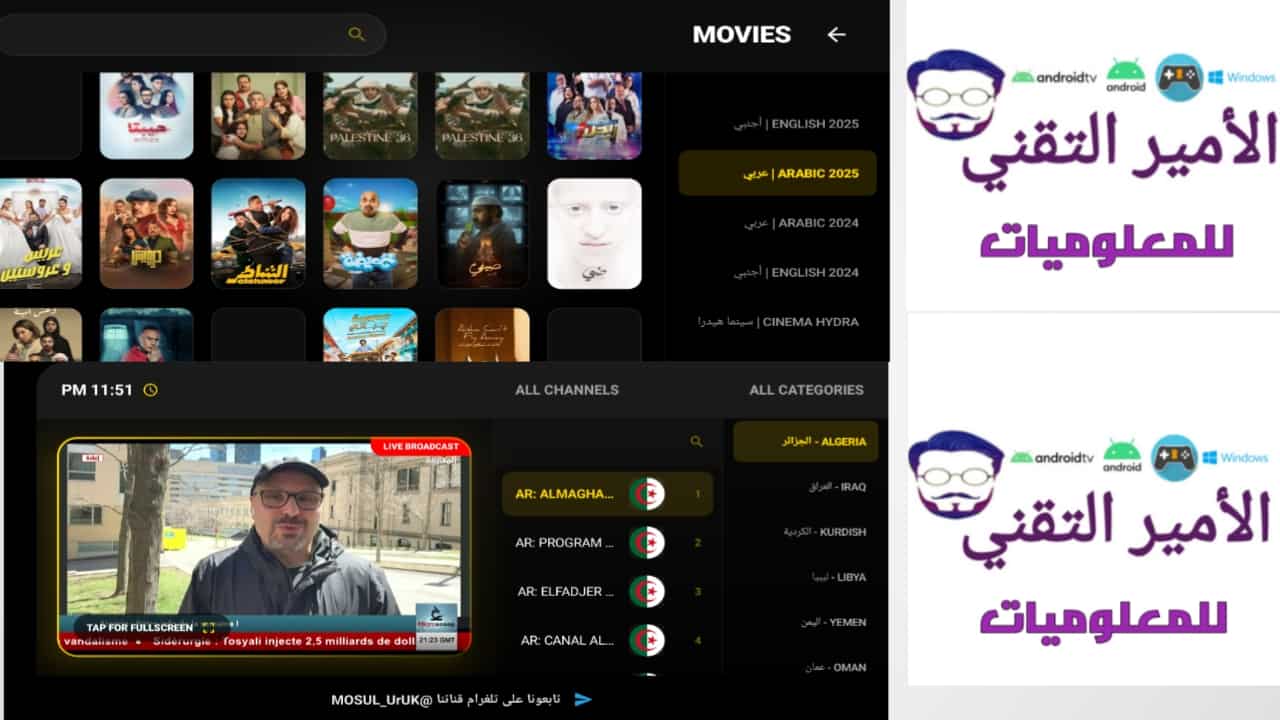Click the fullscreen expand icon on the video
The image size is (1280, 720).
208,628
